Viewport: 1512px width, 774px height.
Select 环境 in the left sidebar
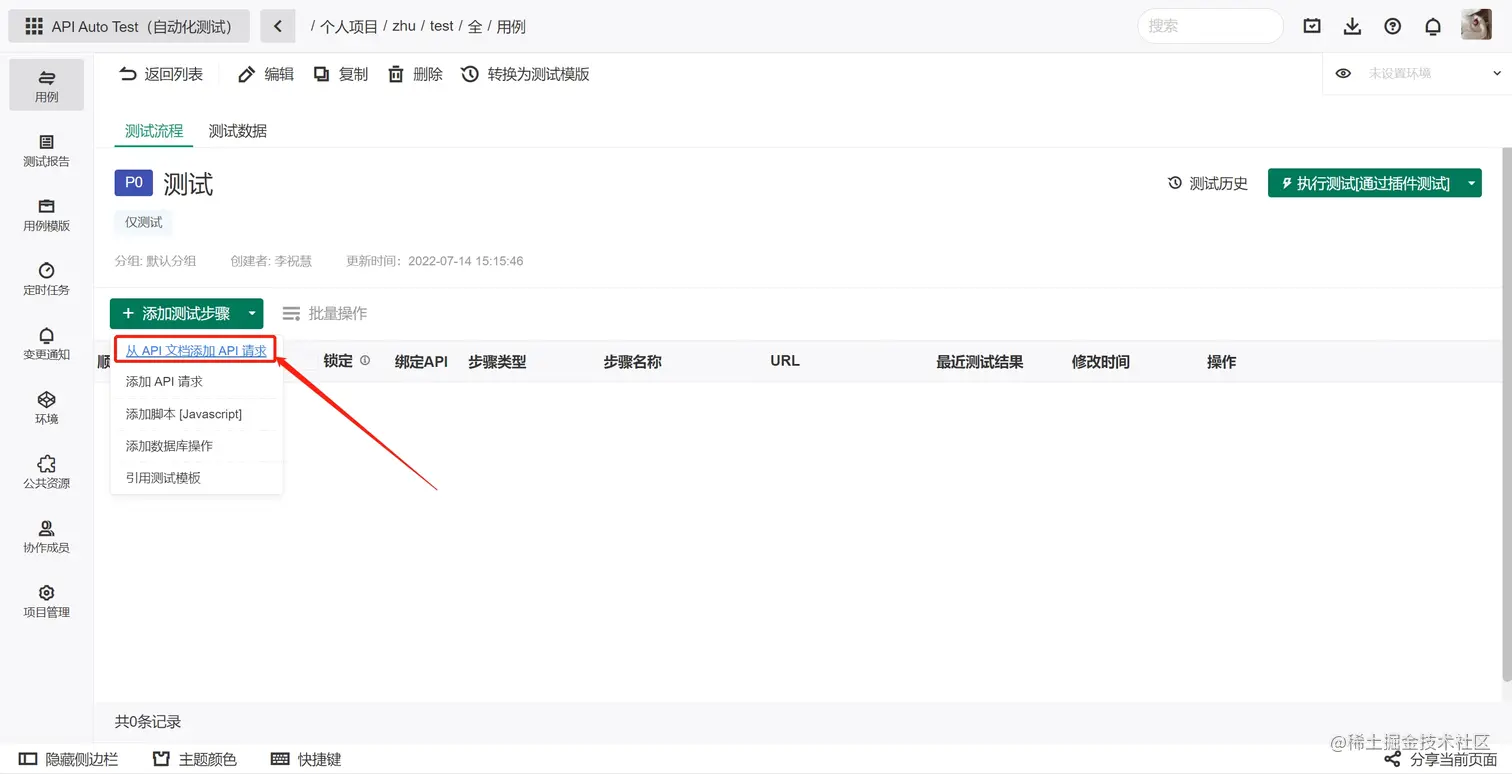pyautogui.click(x=46, y=408)
